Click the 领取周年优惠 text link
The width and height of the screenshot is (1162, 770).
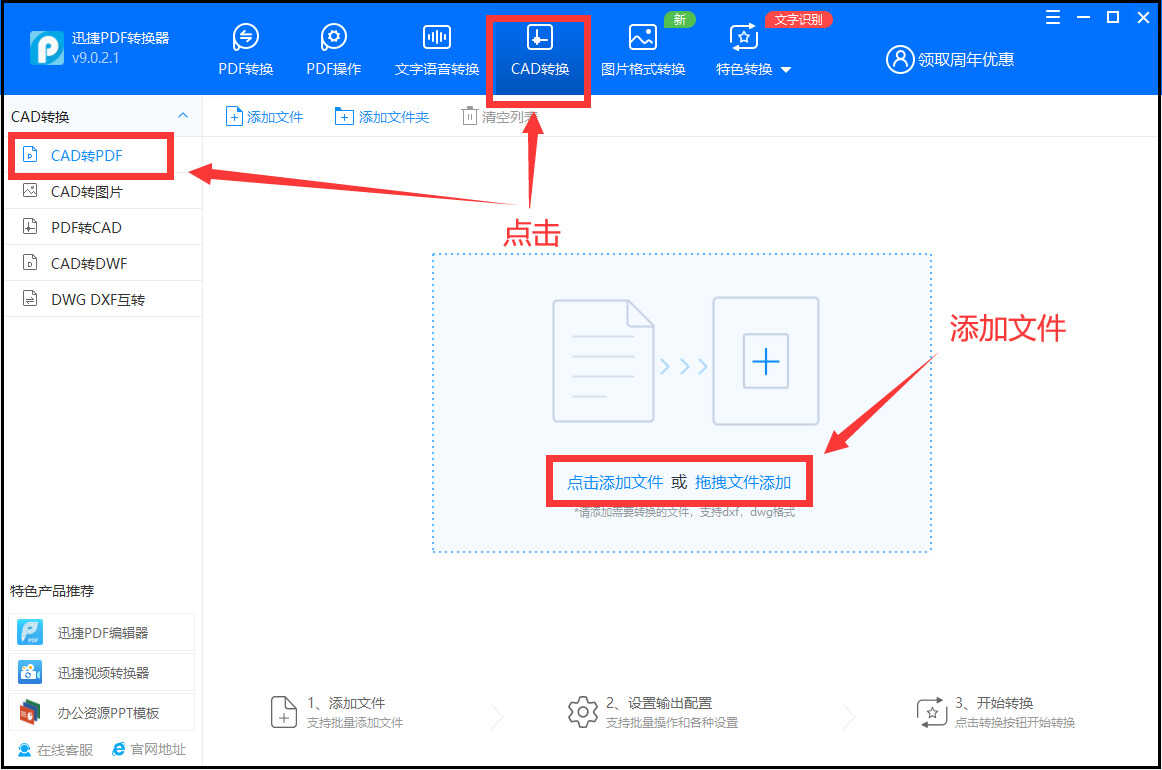tap(966, 59)
